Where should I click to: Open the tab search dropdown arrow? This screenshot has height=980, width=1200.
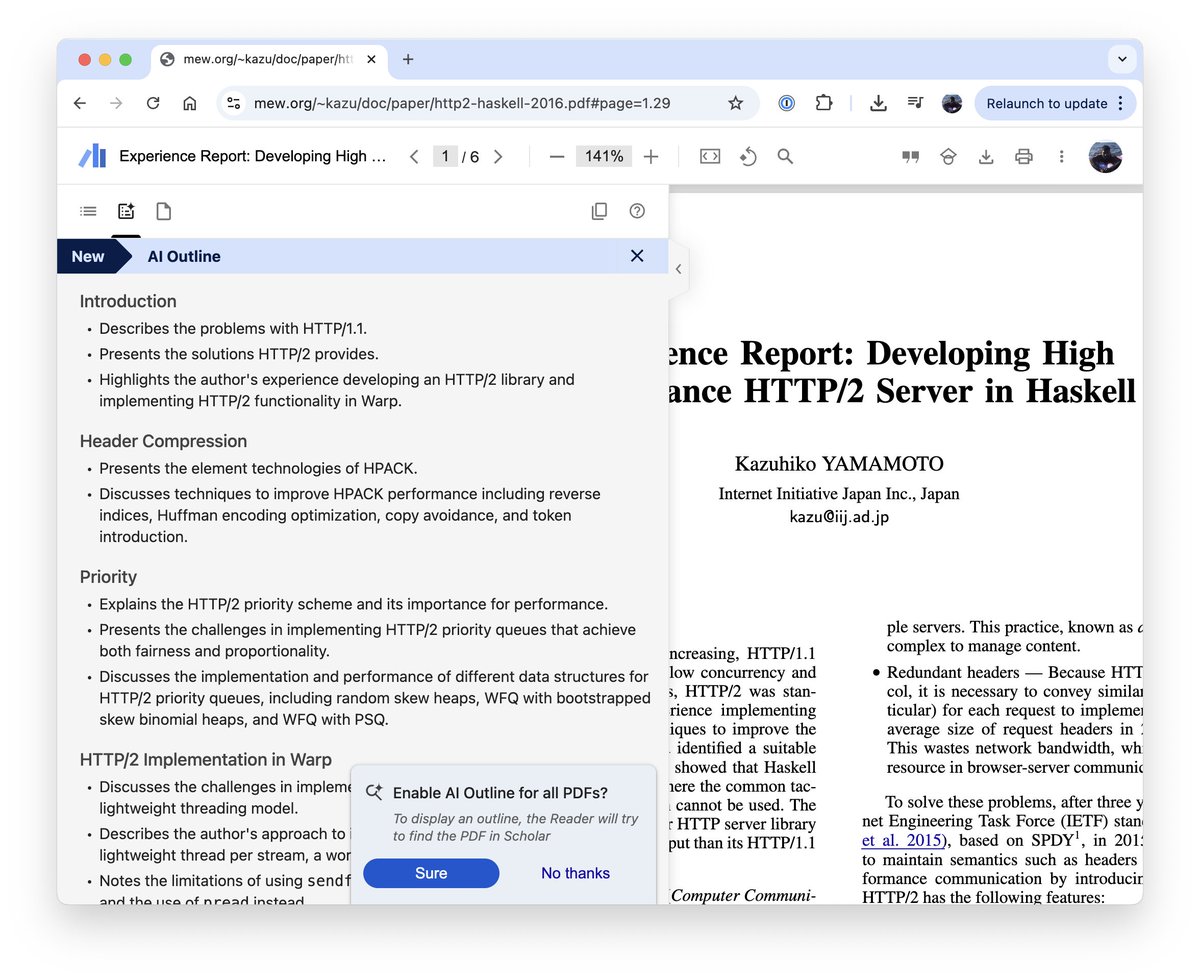click(x=1122, y=60)
